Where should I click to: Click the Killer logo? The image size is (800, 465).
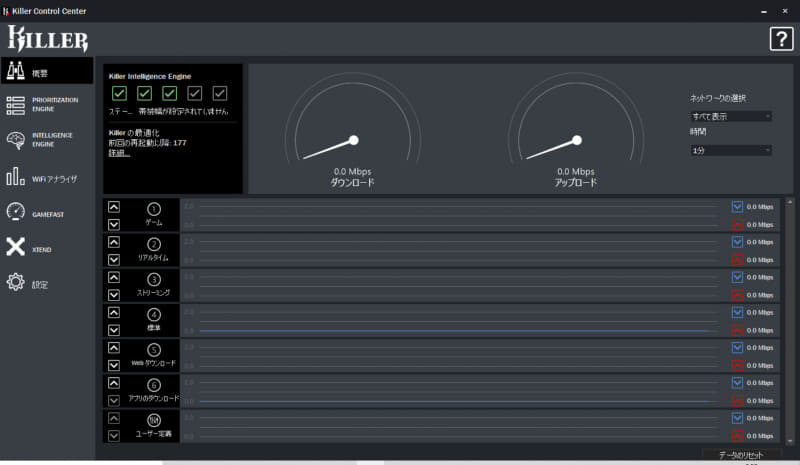[x=48, y=39]
